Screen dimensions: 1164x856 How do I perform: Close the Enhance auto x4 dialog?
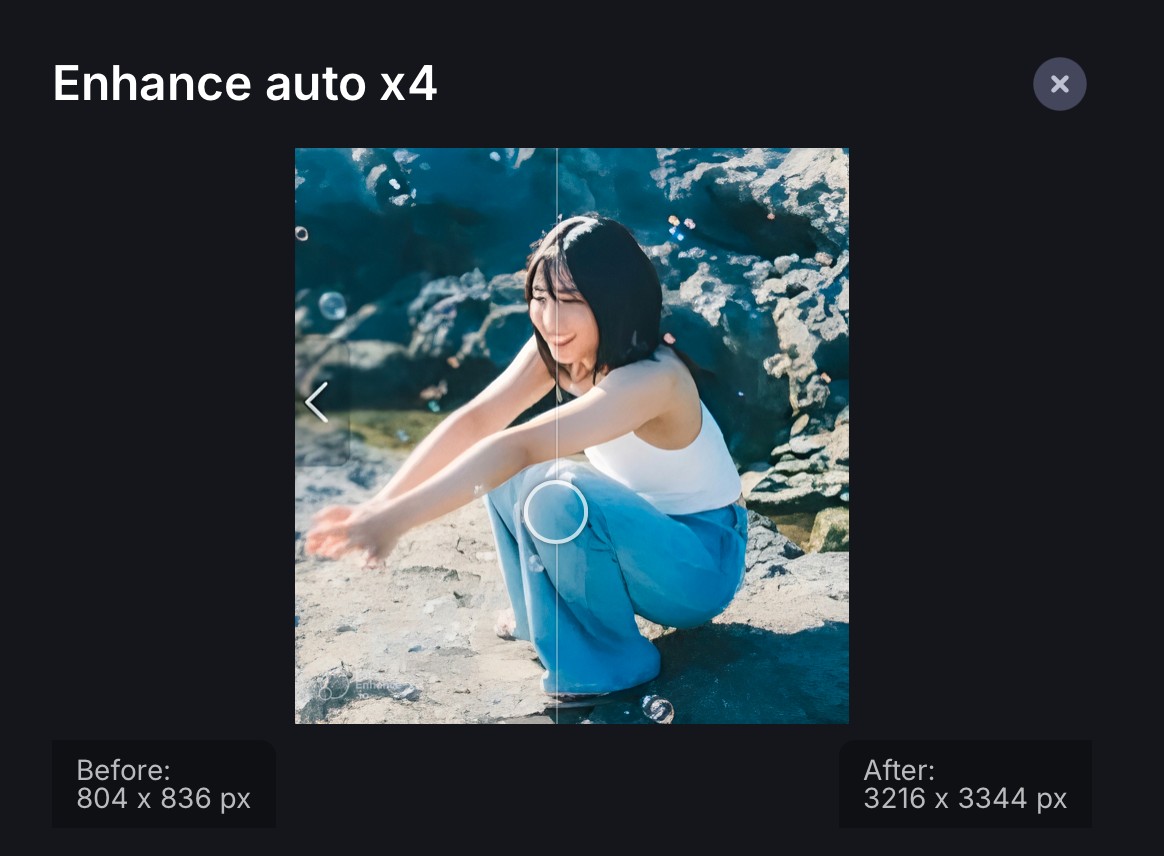click(1059, 84)
